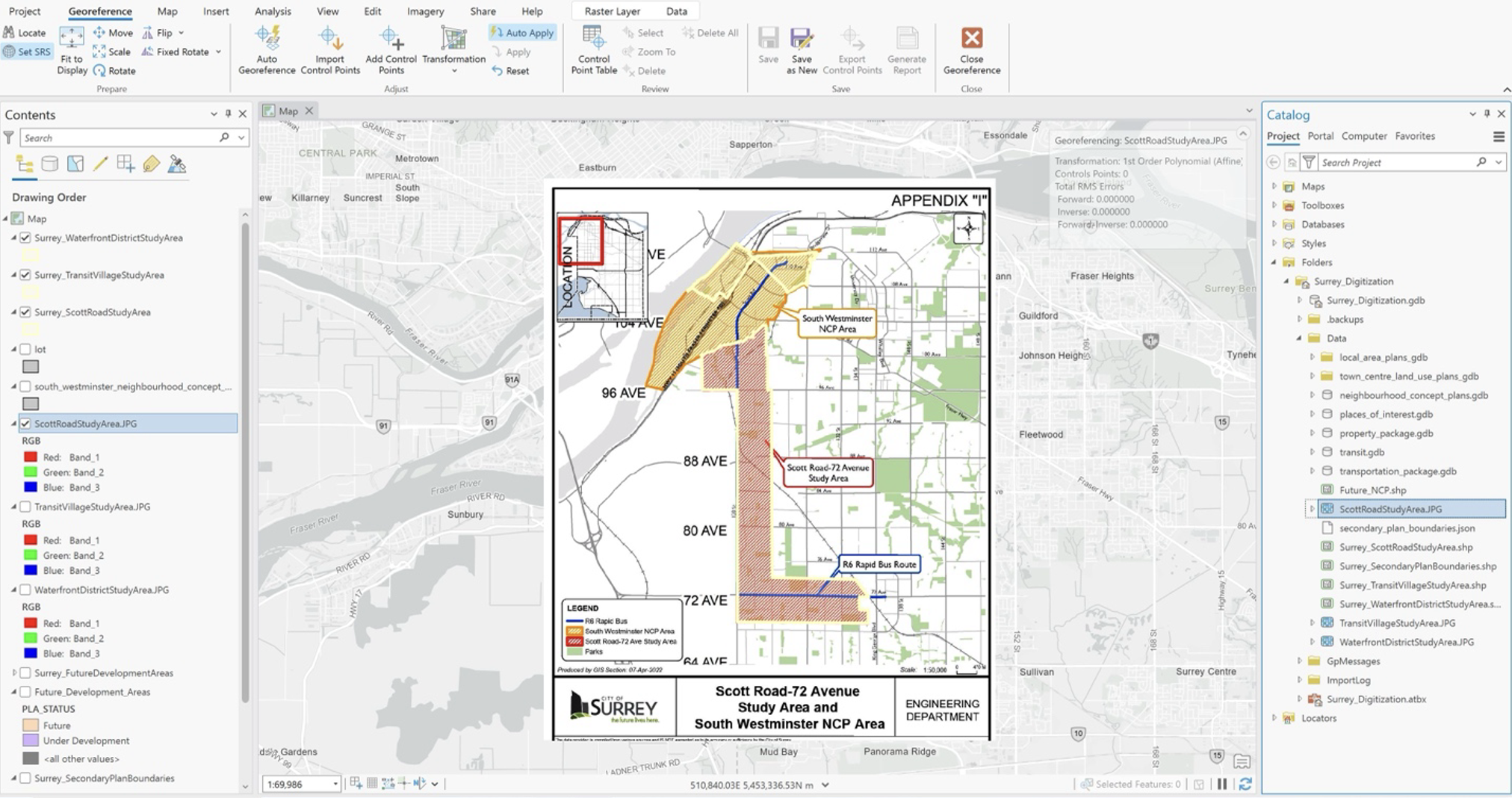
Task: Check TransitVillageStudyArea.JPG layer checkbox
Action: click(25, 507)
